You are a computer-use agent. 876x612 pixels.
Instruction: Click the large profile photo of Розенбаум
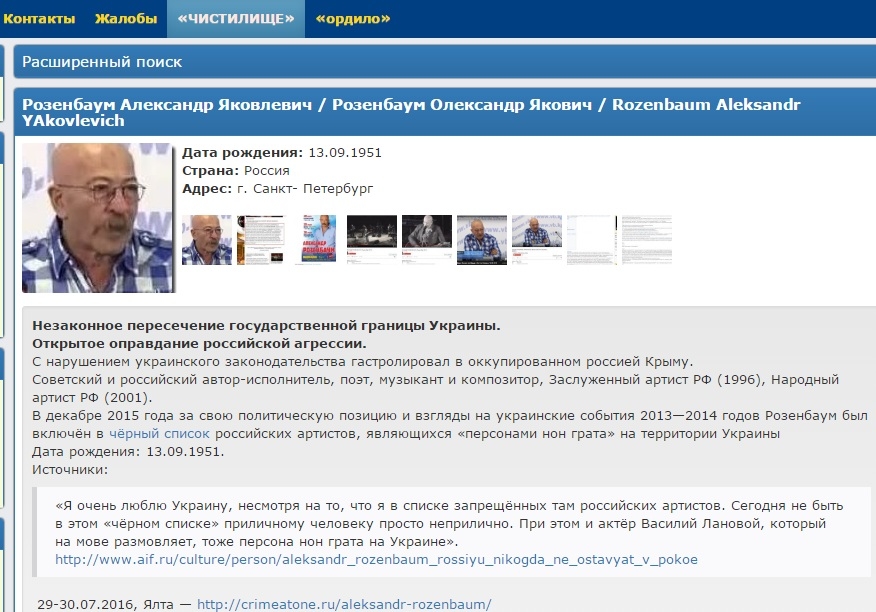point(97,217)
